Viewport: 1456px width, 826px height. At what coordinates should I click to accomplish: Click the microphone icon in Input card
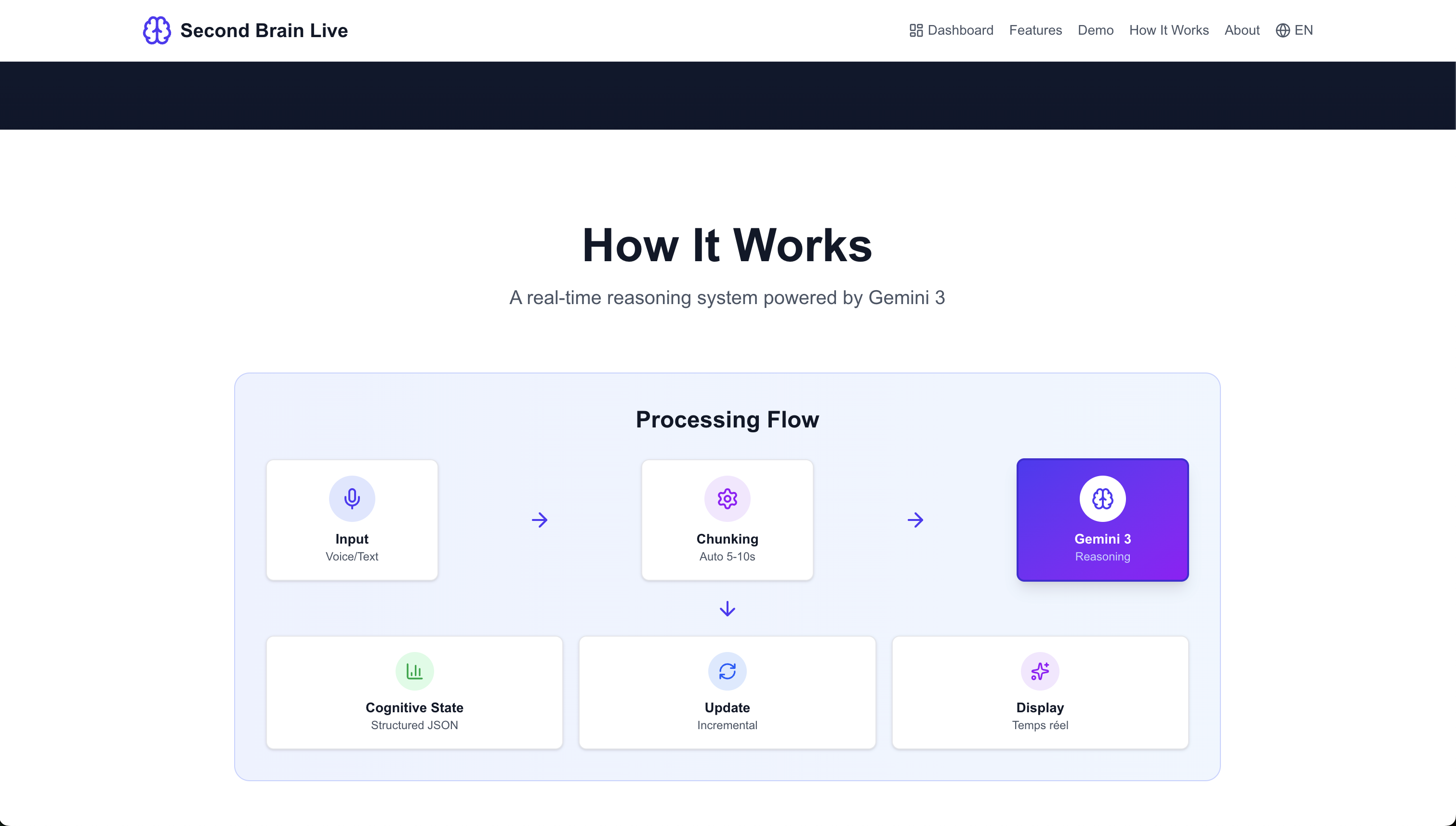[352, 498]
